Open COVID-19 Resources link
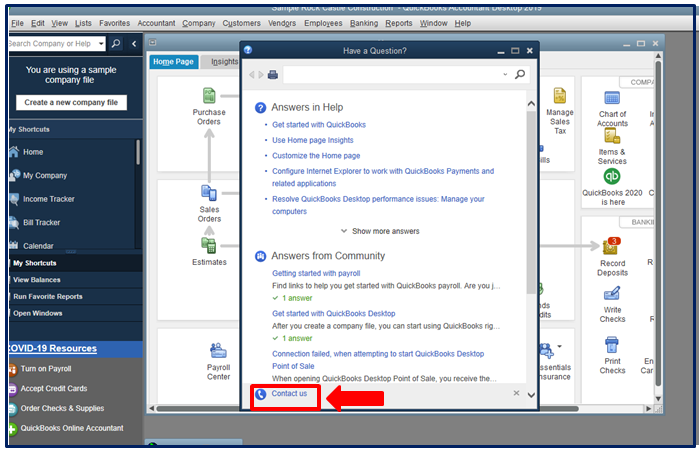Viewport: 699px width, 456px height. tap(52, 348)
